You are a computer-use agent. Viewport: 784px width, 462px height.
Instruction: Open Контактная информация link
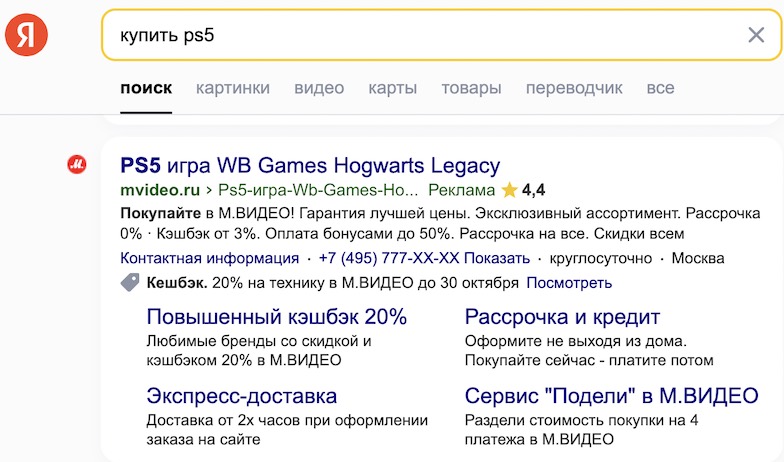coord(210,258)
